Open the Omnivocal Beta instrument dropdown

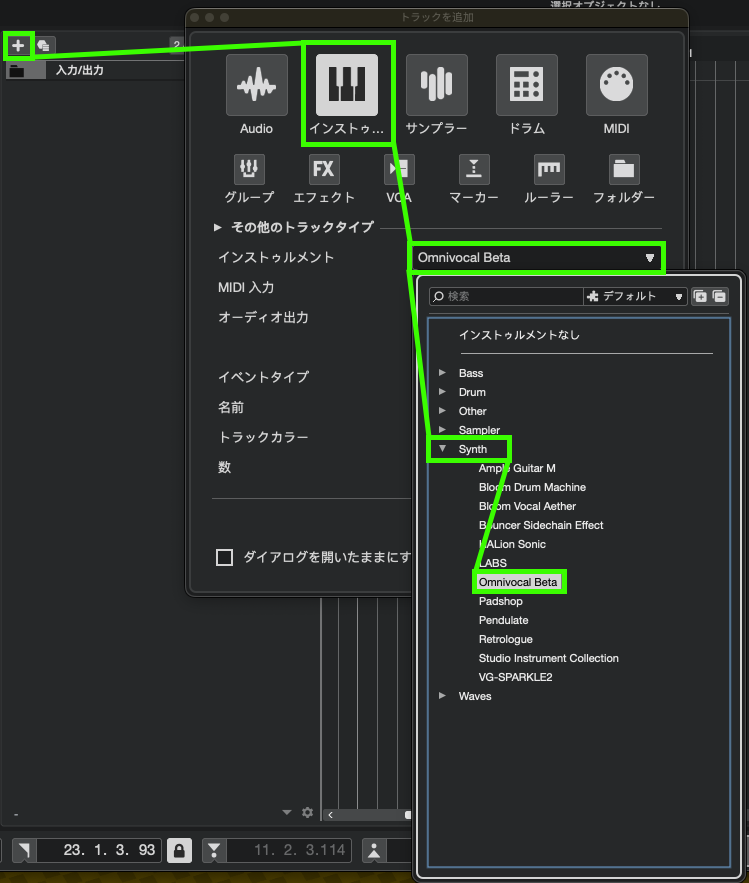click(x=536, y=258)
